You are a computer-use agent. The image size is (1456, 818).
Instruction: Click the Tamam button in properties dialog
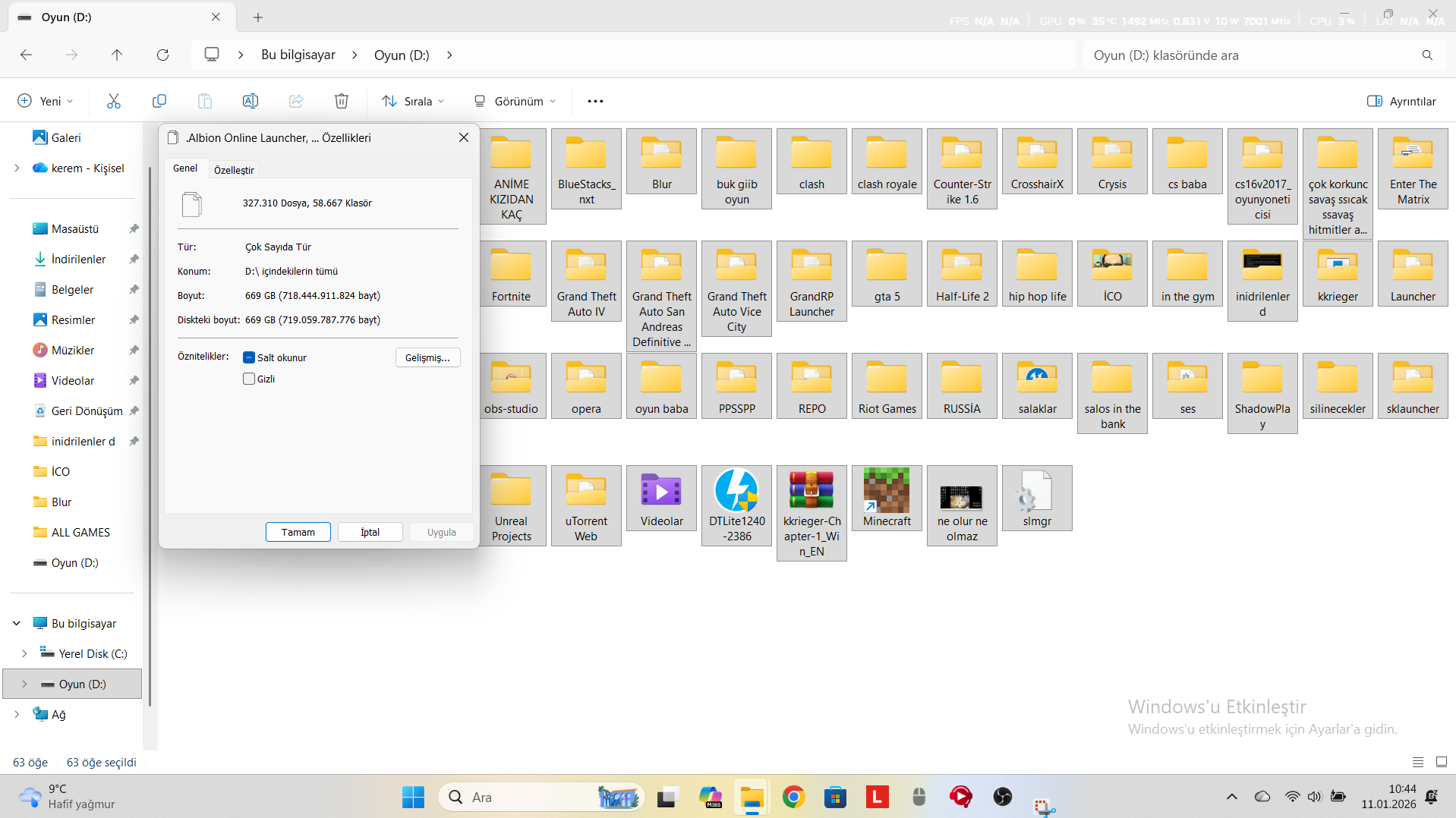pyautogui.click(x=298, y=532)
